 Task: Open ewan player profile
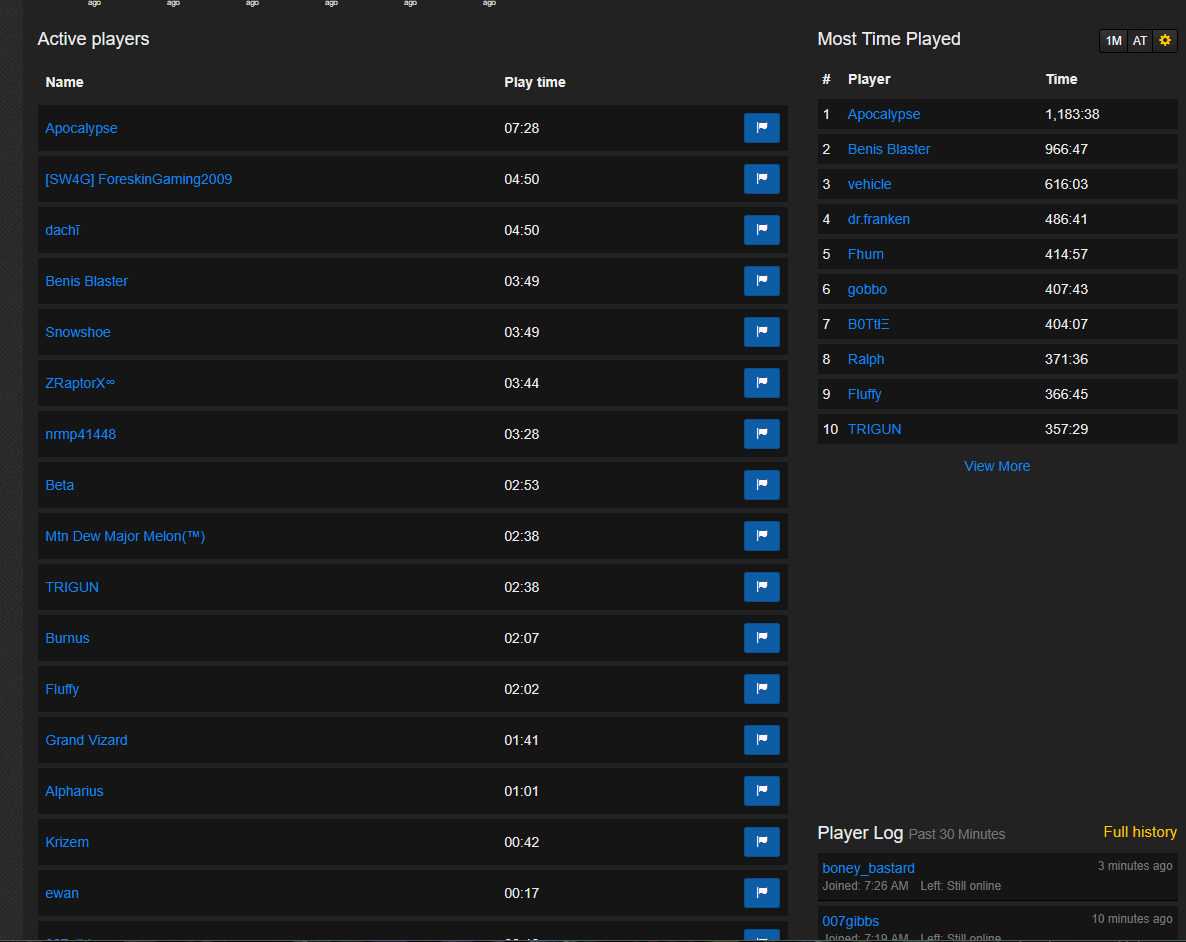click(x=62, y=893)
